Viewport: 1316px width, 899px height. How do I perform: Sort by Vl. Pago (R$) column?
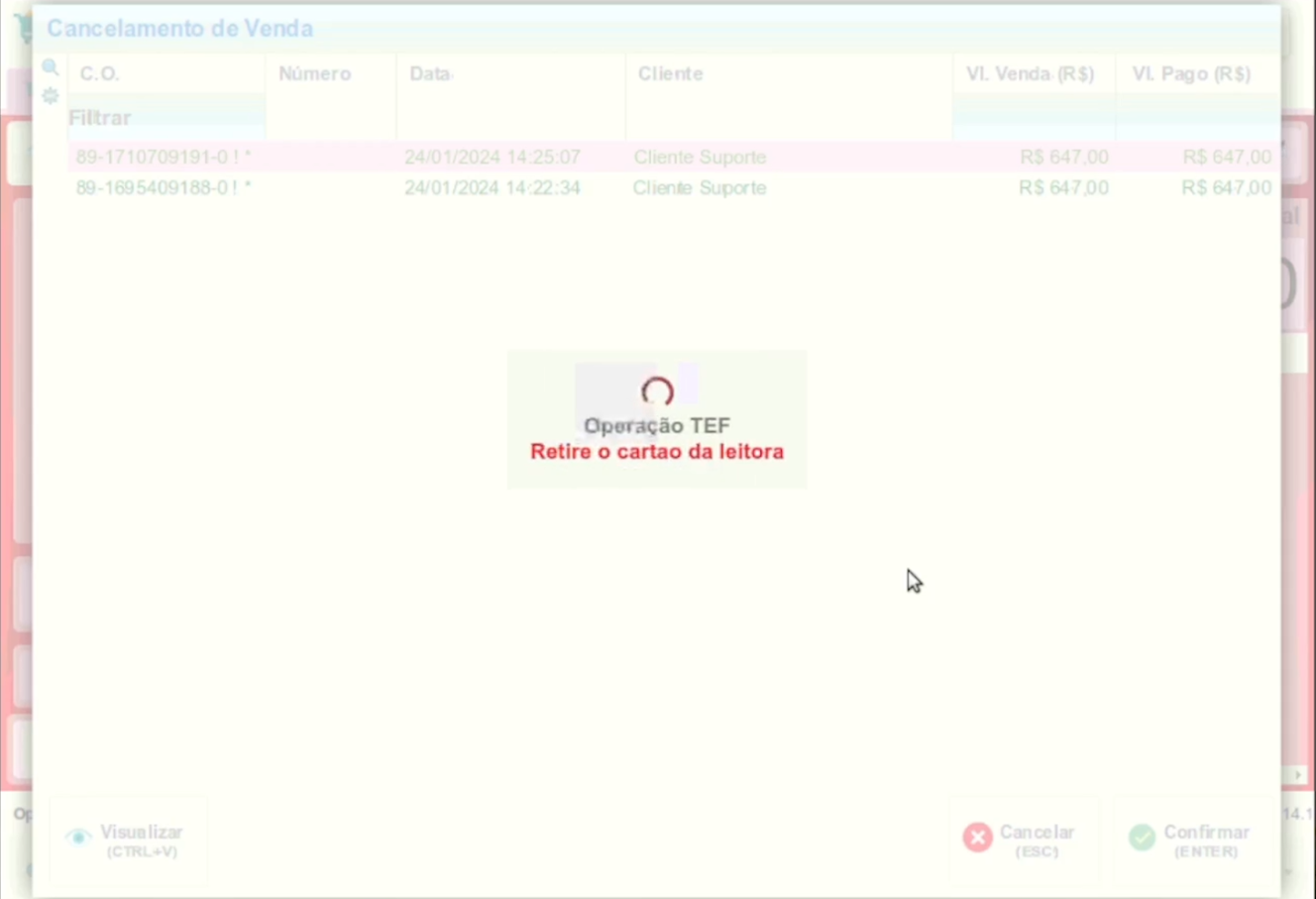[x=1191, y=74]
